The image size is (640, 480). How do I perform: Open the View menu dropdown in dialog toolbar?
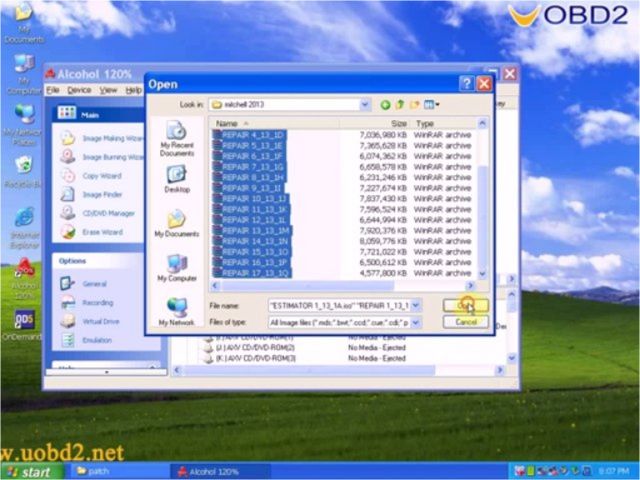pos(432,104)
